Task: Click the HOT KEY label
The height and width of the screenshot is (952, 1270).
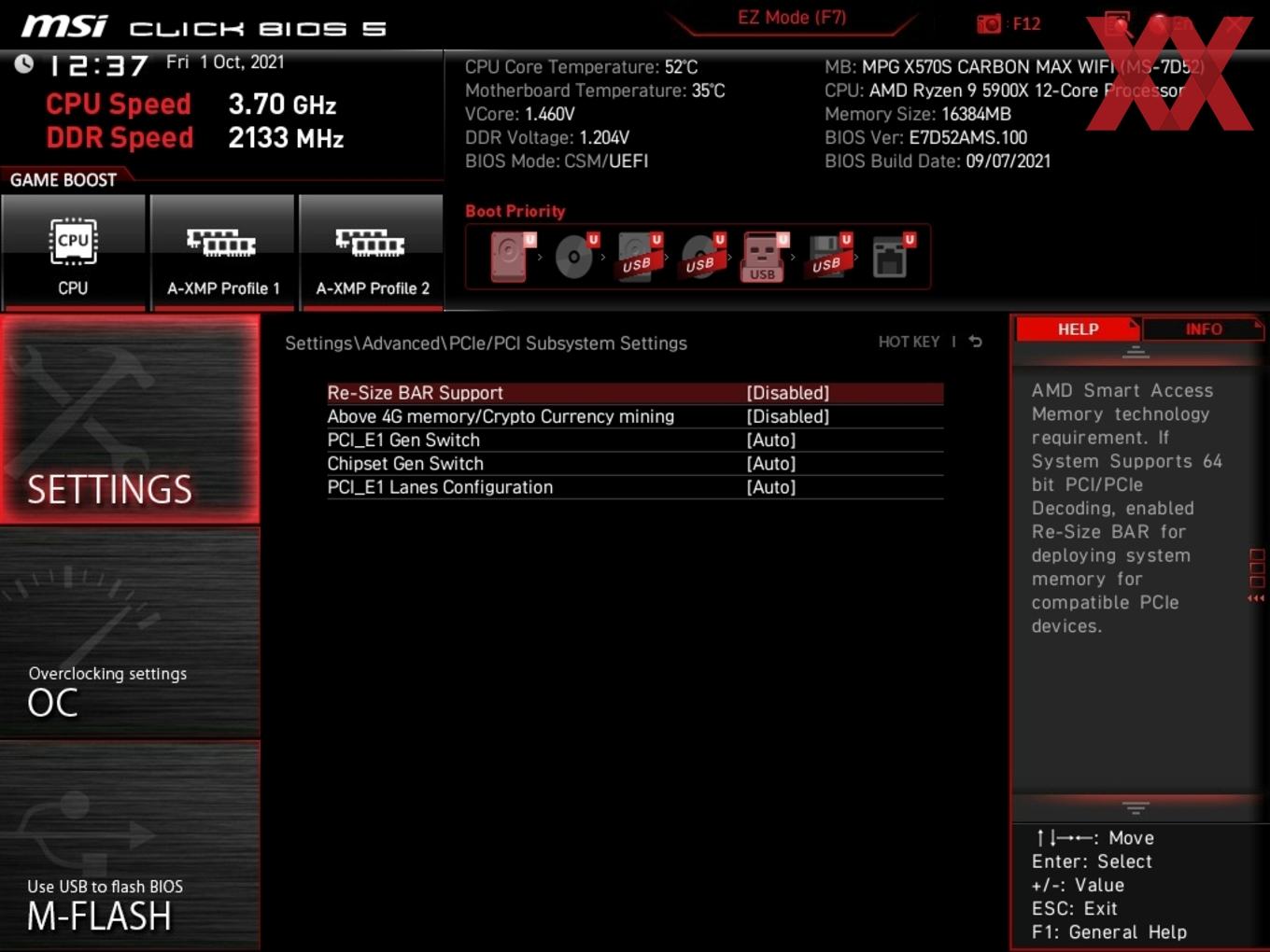Action: tap(909, 342)
